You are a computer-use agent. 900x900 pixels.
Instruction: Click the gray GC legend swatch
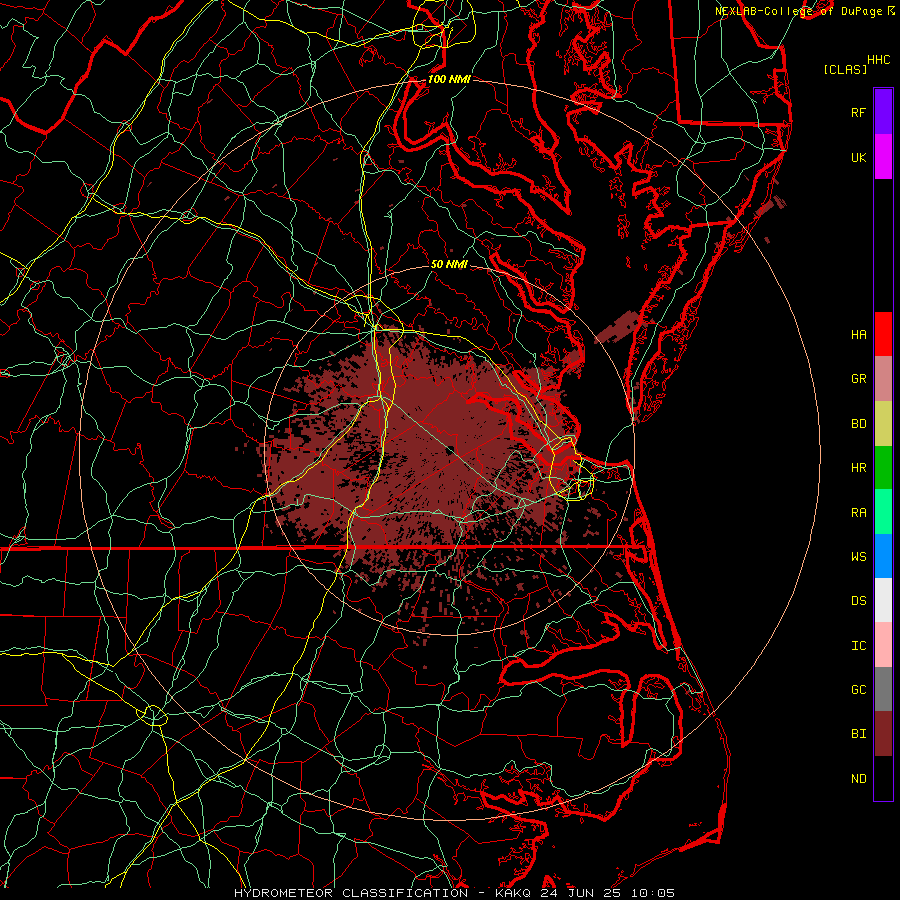(883, 689)
